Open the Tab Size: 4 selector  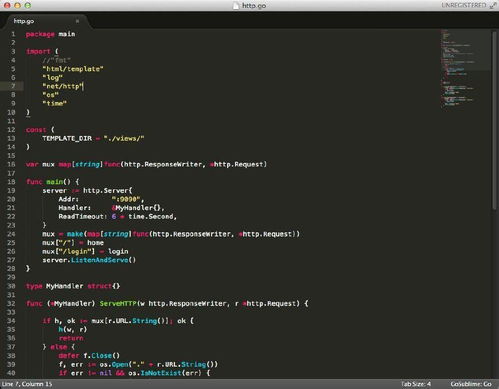coord(415,384)
